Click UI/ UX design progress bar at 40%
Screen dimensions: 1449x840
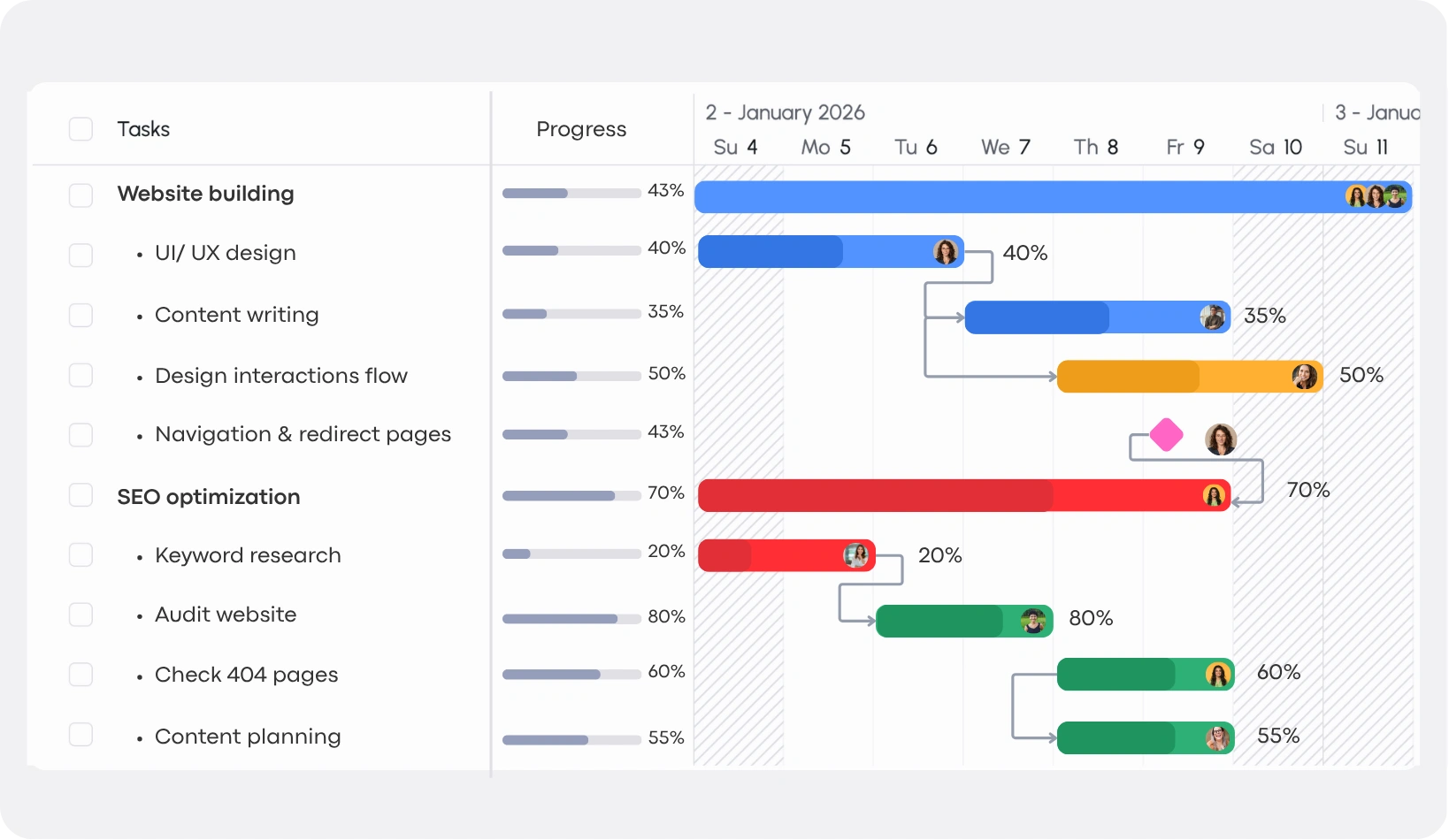[571, 250]
